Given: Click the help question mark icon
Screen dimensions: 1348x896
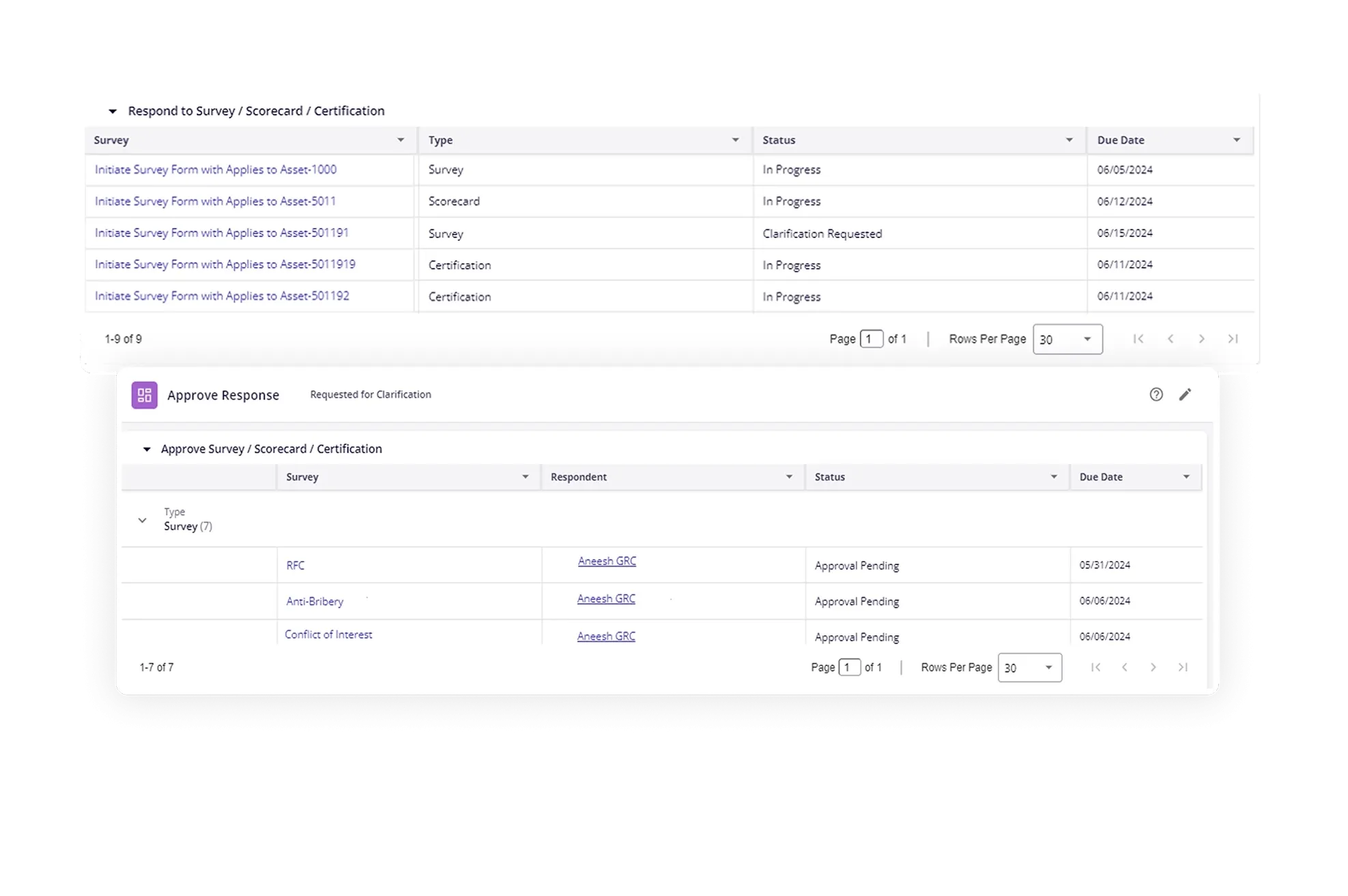Looking at the screenshot, I should click(1156, 394).
